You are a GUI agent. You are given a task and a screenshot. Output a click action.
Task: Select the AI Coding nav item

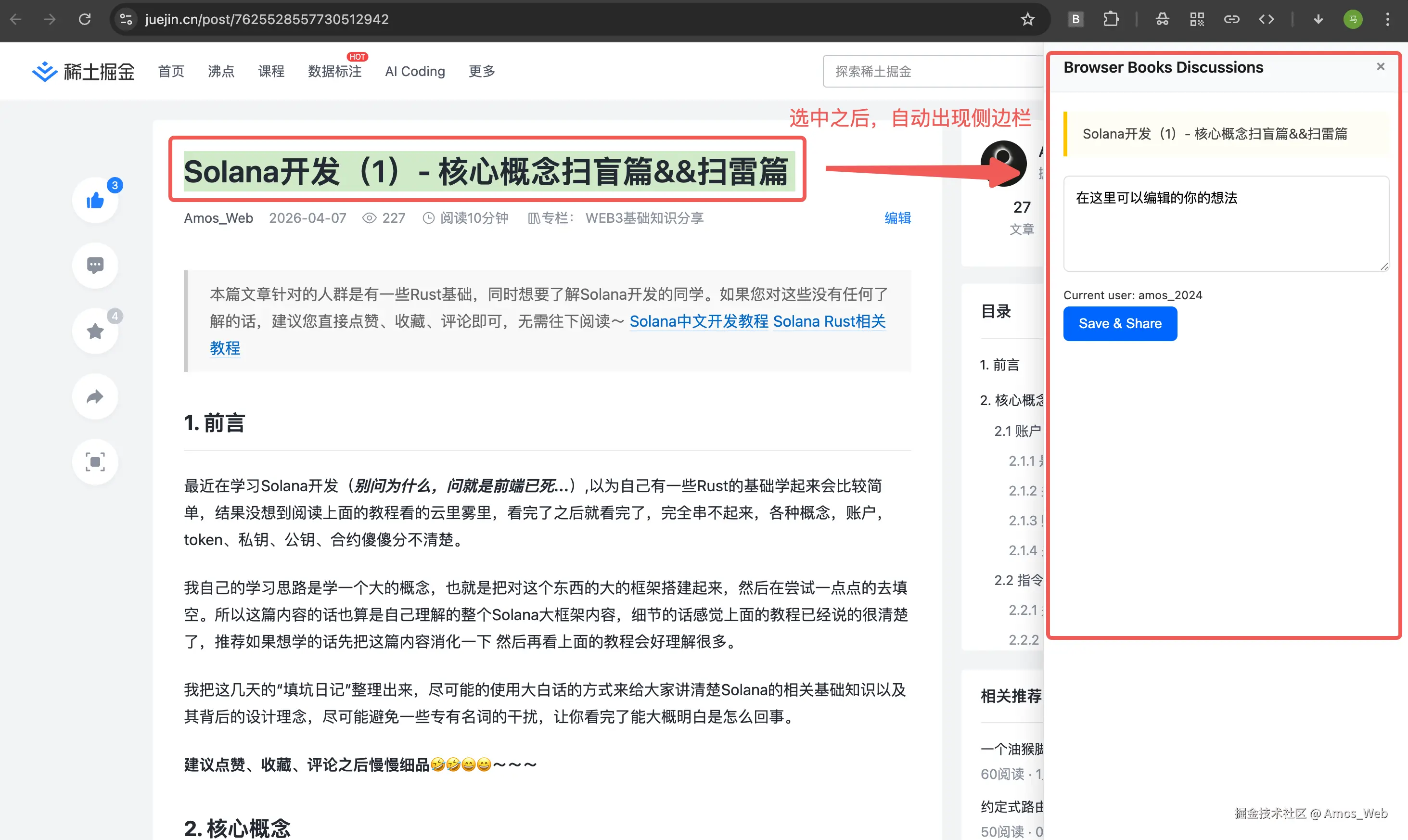pos(415,71)
